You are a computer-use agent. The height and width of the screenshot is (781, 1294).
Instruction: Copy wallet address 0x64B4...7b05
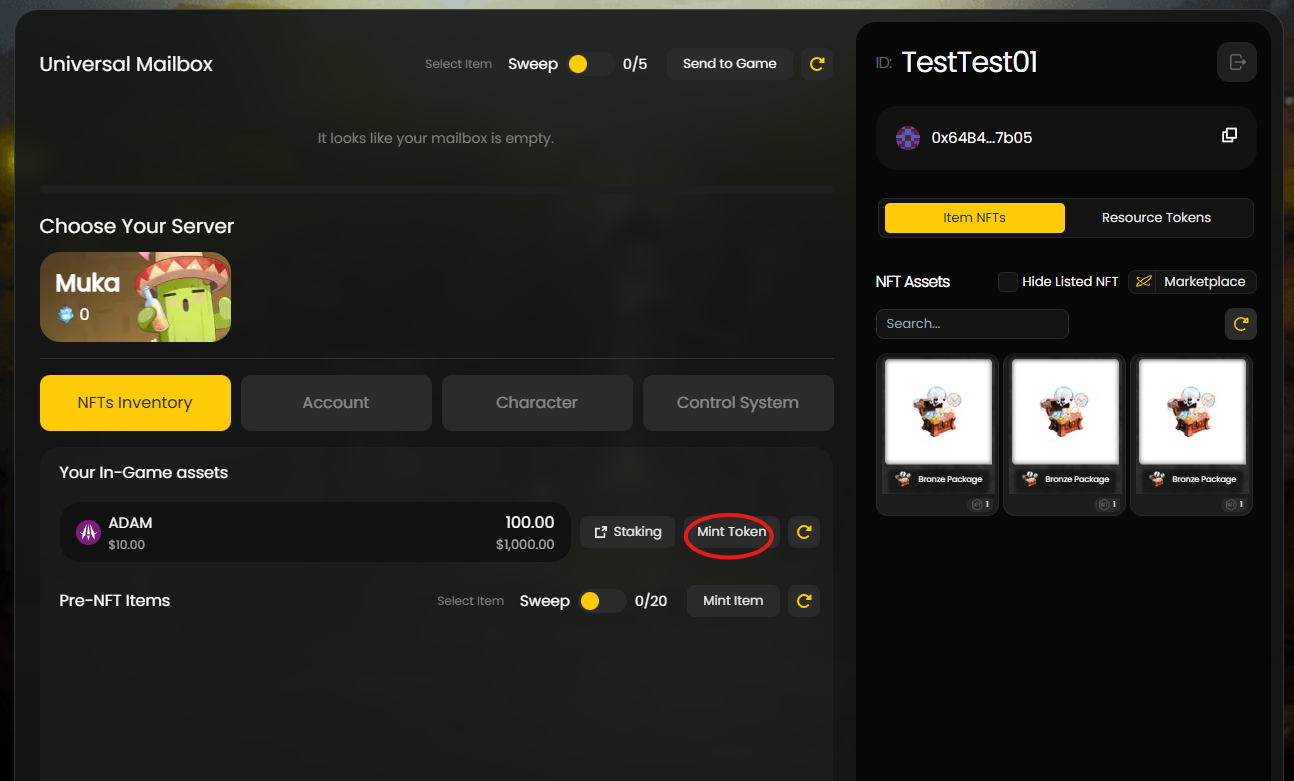tap(1229, 136)
